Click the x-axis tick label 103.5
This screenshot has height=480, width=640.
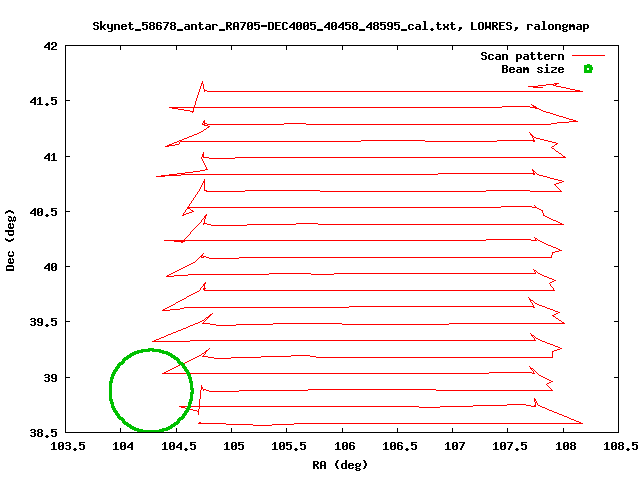[x=68, y=446]
